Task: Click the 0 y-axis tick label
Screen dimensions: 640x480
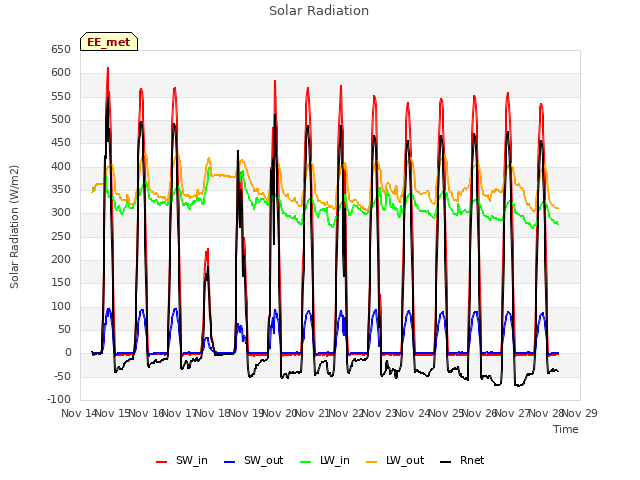Action: [x=68, y=353]
